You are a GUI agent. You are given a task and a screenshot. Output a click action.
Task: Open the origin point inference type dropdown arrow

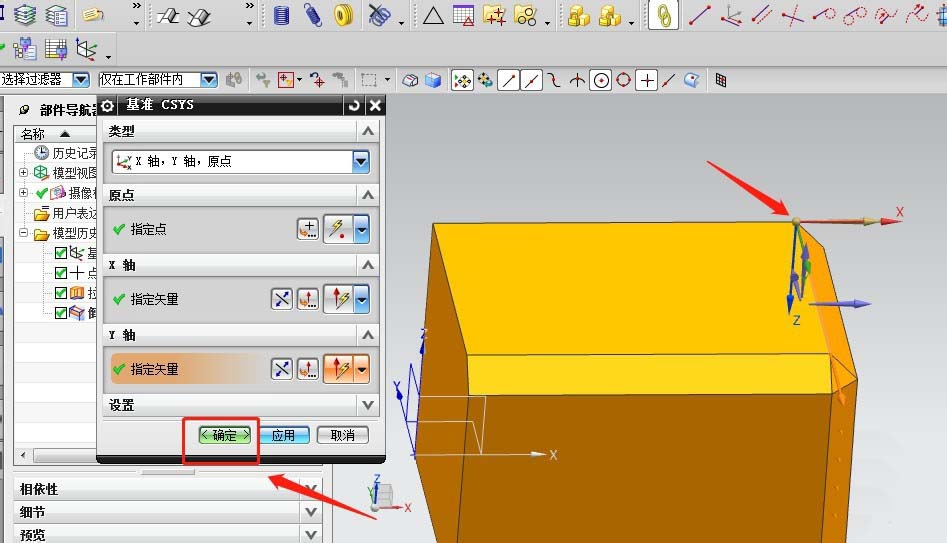click(x=362, y=230)
